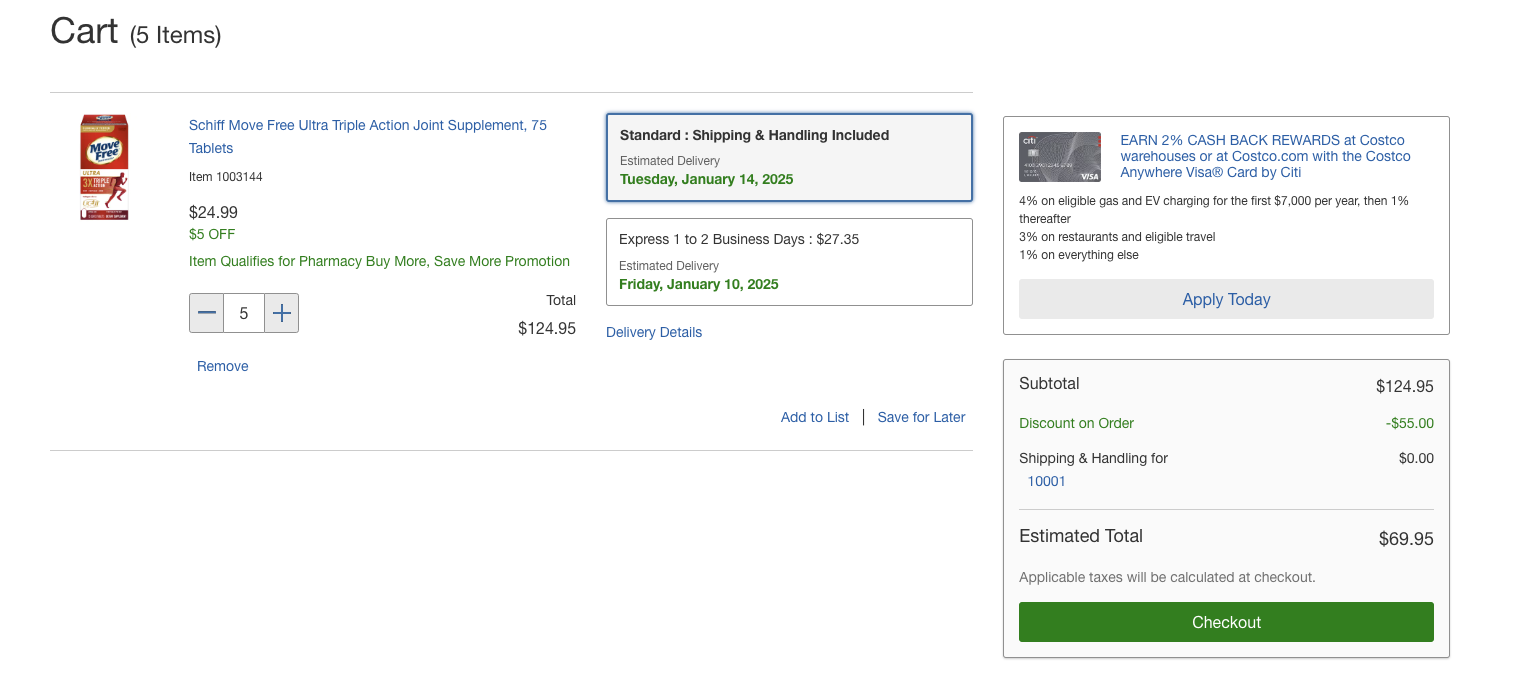Remove the item from the cart
The width and height of the screenshot is (1515, 687).
point(223,366)
